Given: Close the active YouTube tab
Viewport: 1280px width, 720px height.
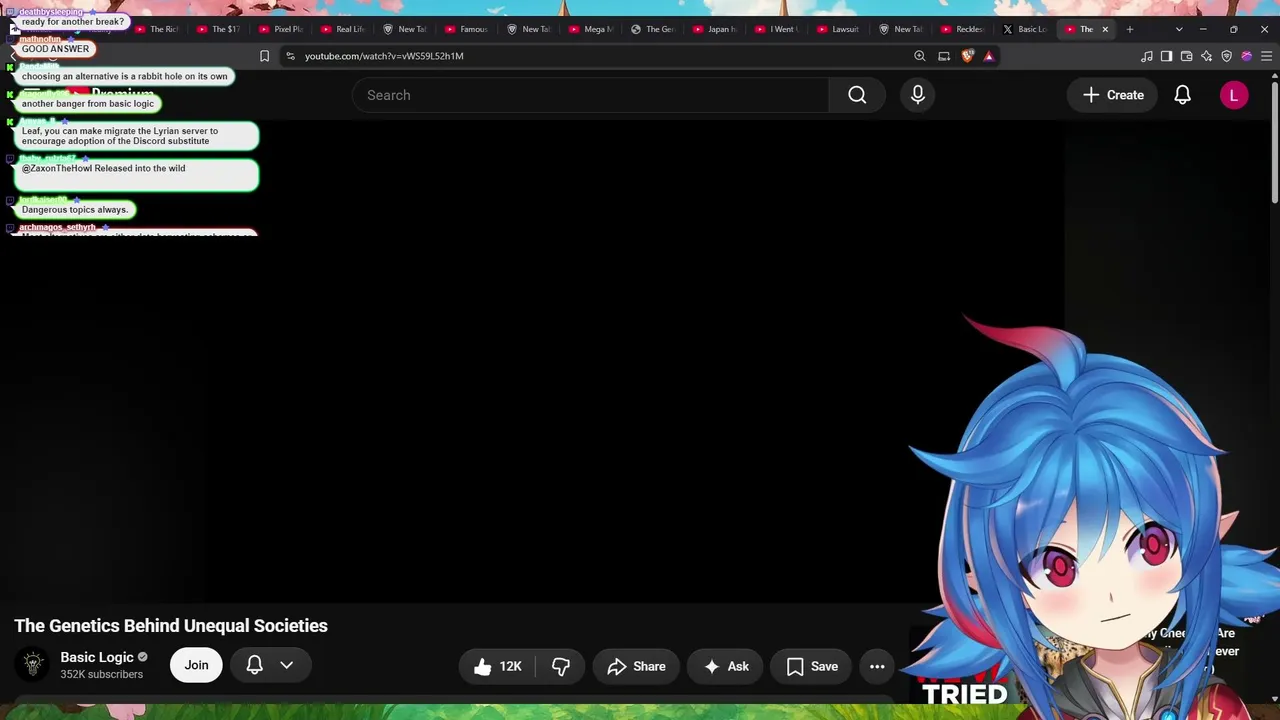Looking at the screenshot, I should (x=1105, y=29).
